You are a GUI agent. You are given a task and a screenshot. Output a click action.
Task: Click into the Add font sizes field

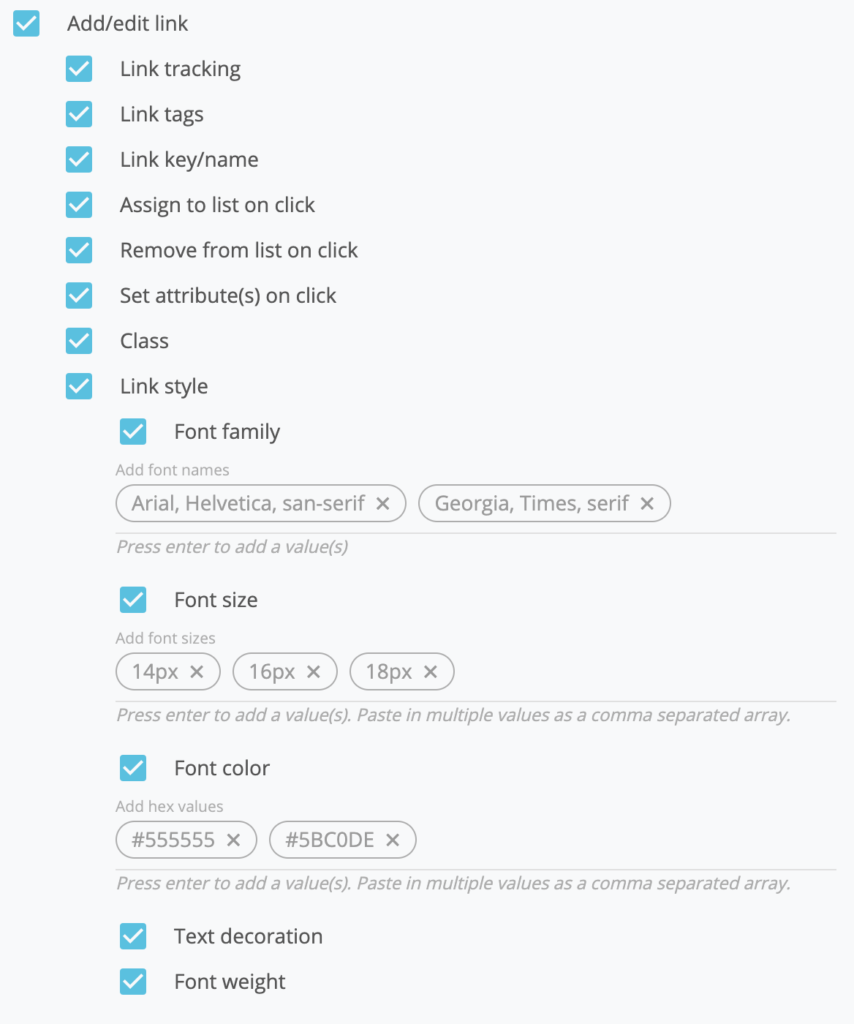pyautogui.click(x=646, y=671)
